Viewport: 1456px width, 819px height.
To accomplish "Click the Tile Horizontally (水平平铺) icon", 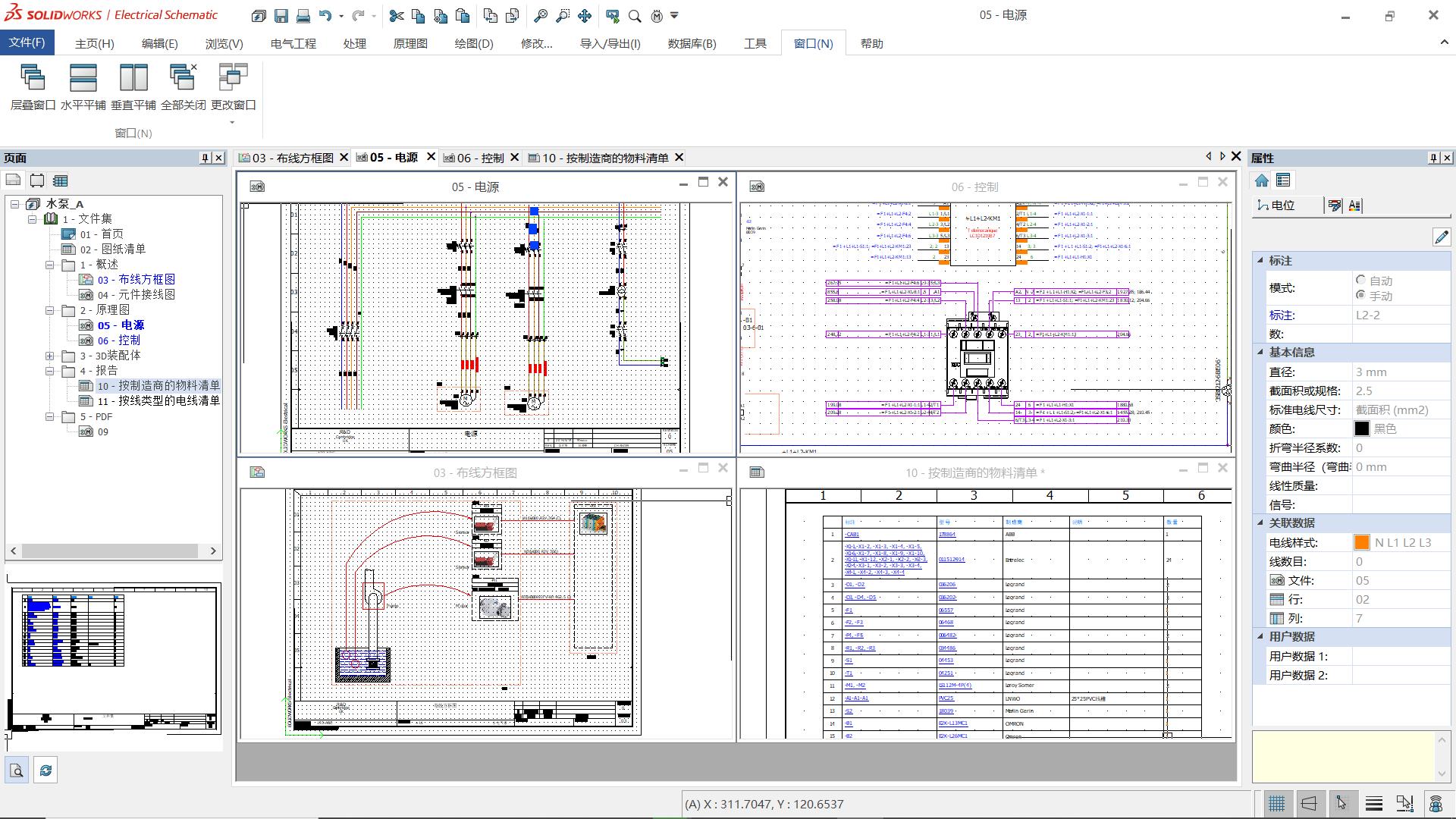I will click(x=83, y=78).
